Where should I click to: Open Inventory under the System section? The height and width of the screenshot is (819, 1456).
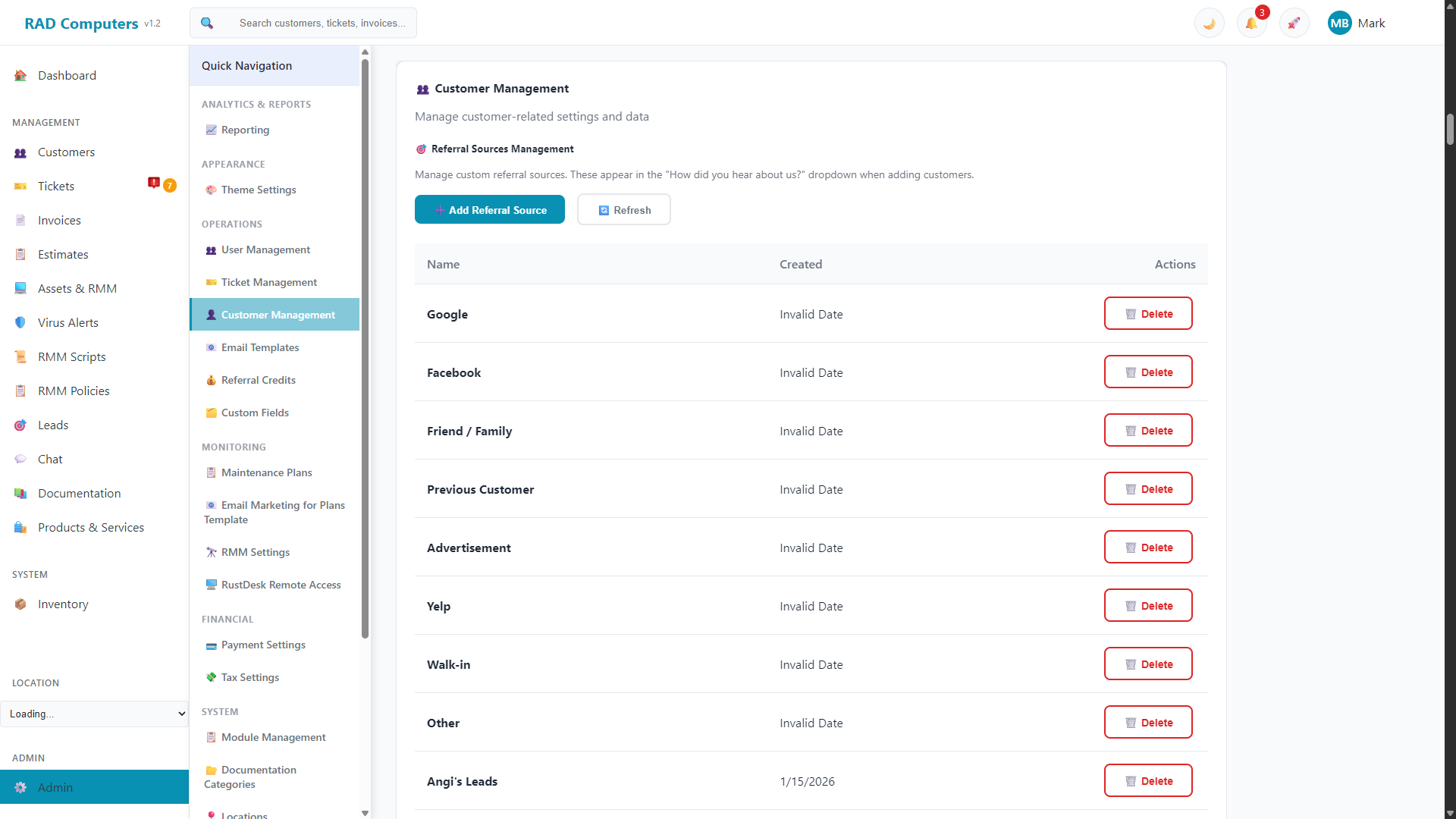click(x=63, y=604)
